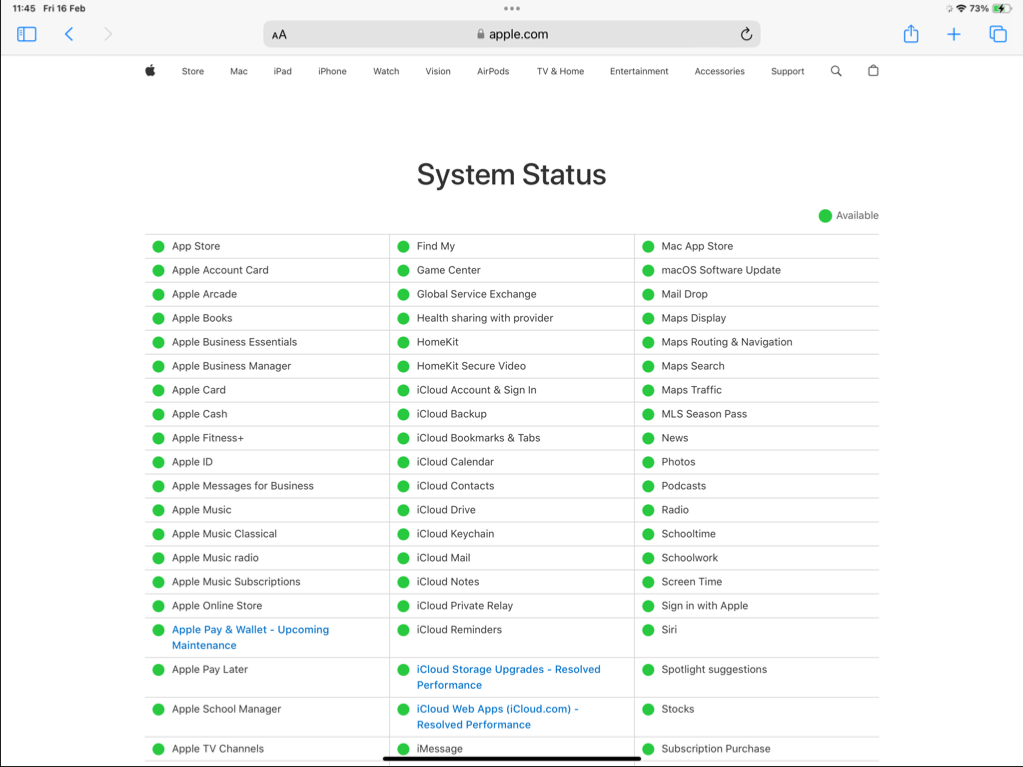Click the Podcasts row
The width and height of the screenshot is (1023, 767).
click(757, 486)
